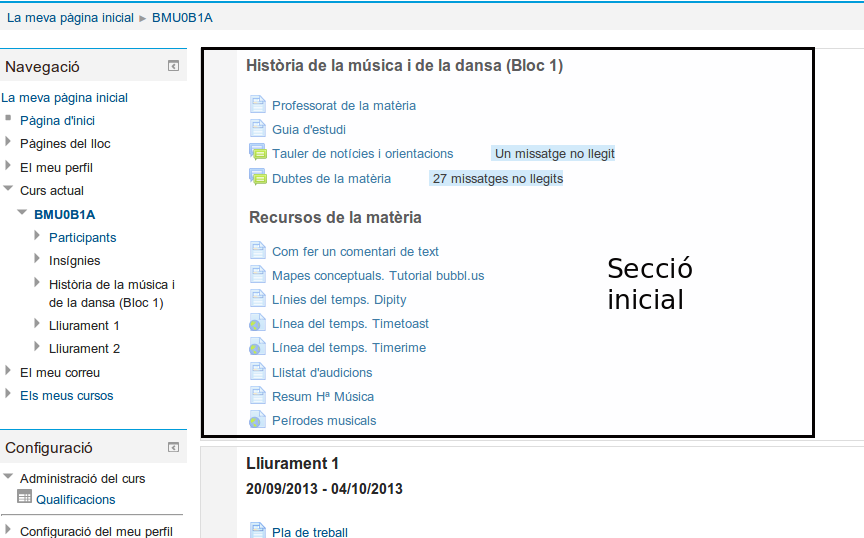Click the forum icon beside Dubtes de la matèria
The height and width of the screenshot is (538, 864).
tap(257, 178)
